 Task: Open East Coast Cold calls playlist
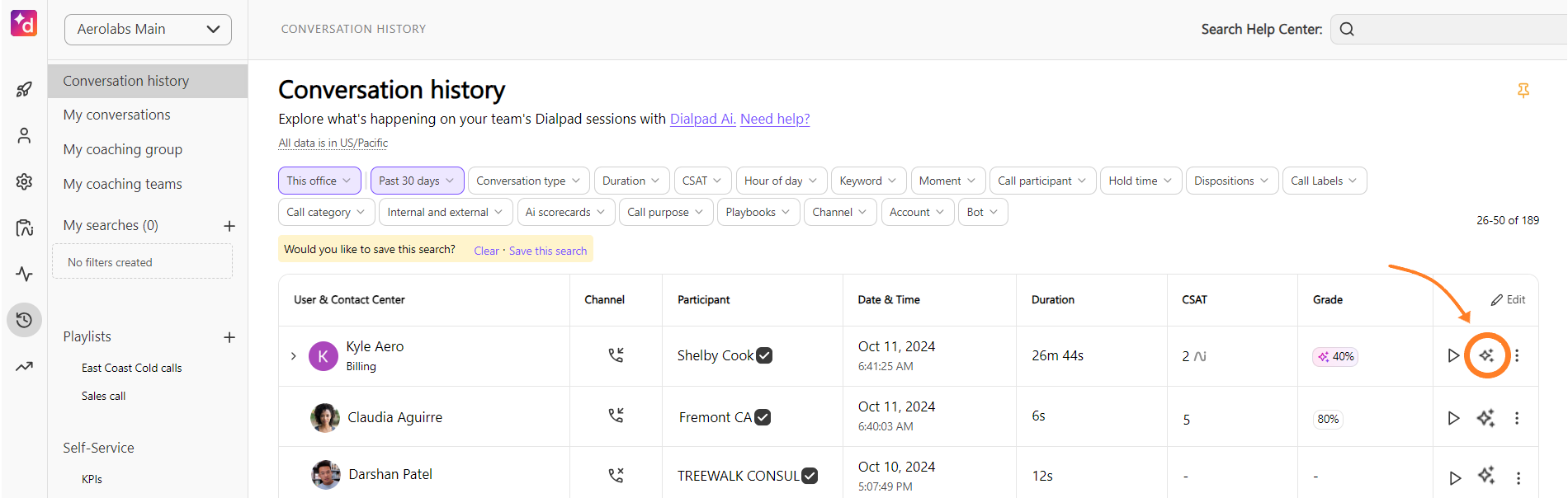tap(132, 368)
